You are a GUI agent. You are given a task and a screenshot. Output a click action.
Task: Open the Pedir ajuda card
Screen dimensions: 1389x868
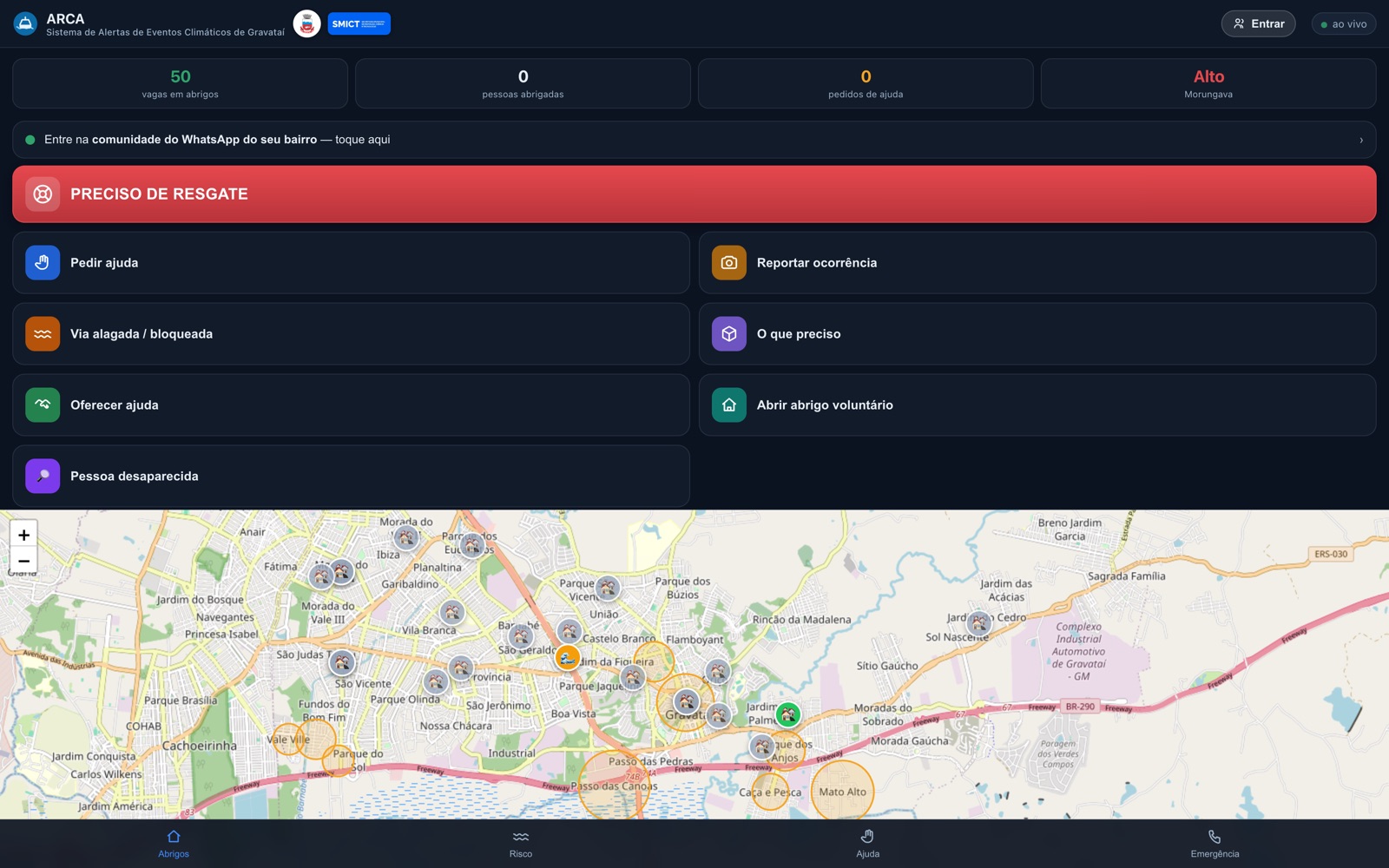pos(351,262)
